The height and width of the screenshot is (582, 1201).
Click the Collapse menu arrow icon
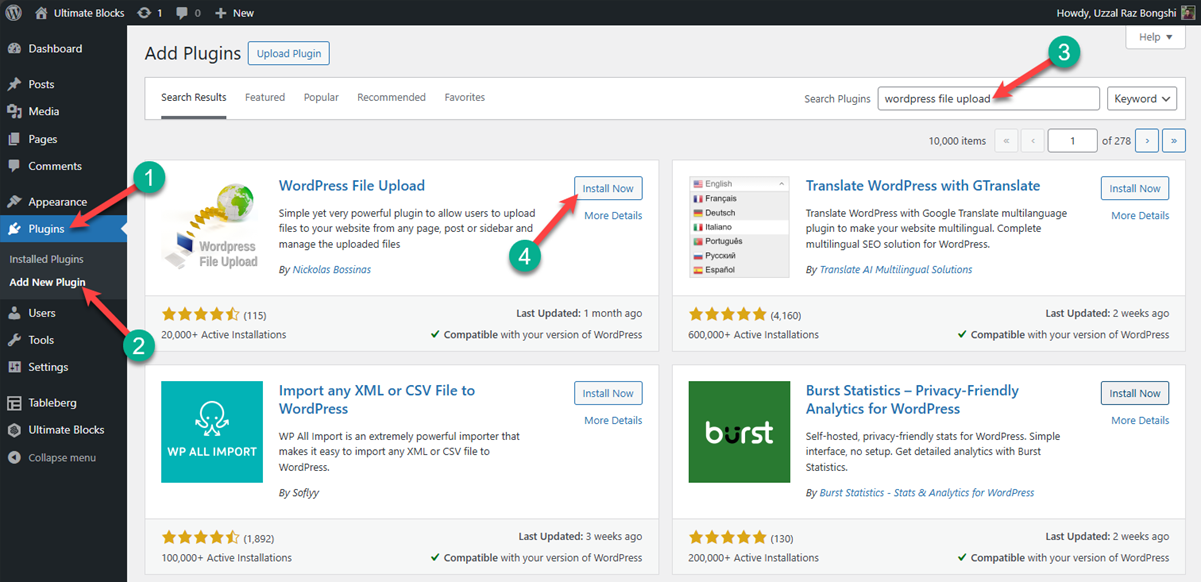14,457
